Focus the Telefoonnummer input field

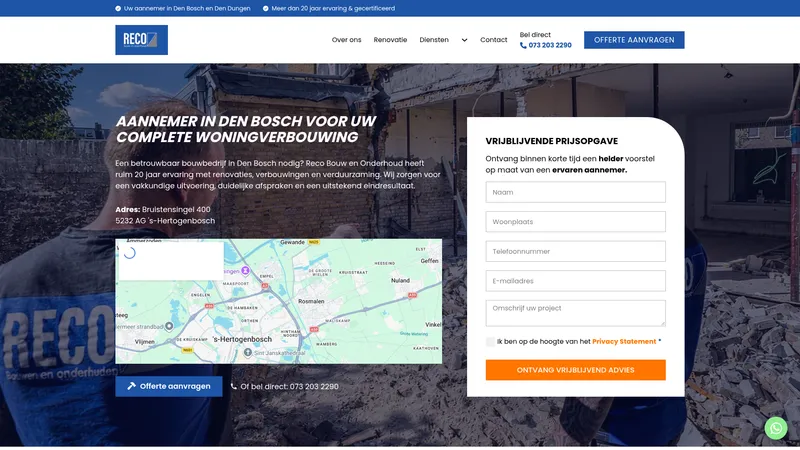click(576, 252)
